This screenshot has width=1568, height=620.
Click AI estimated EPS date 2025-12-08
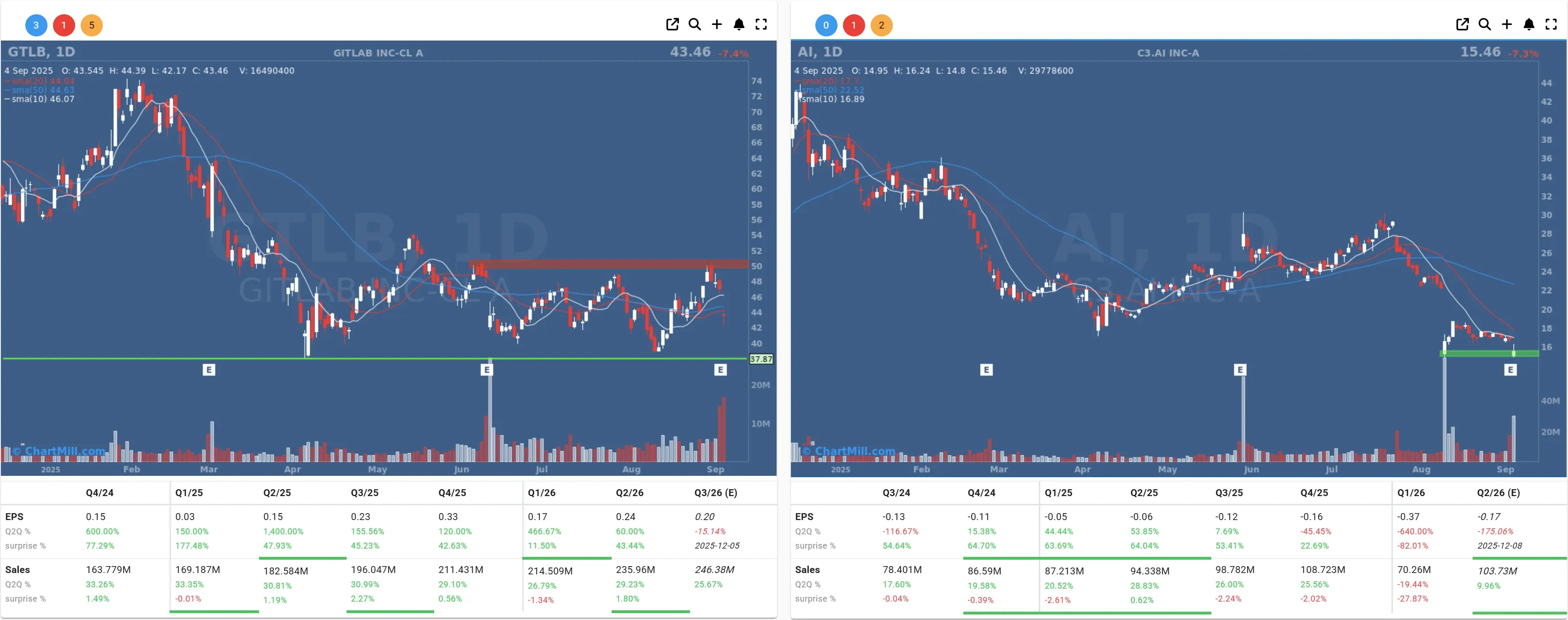click(x=1499, y=546)
